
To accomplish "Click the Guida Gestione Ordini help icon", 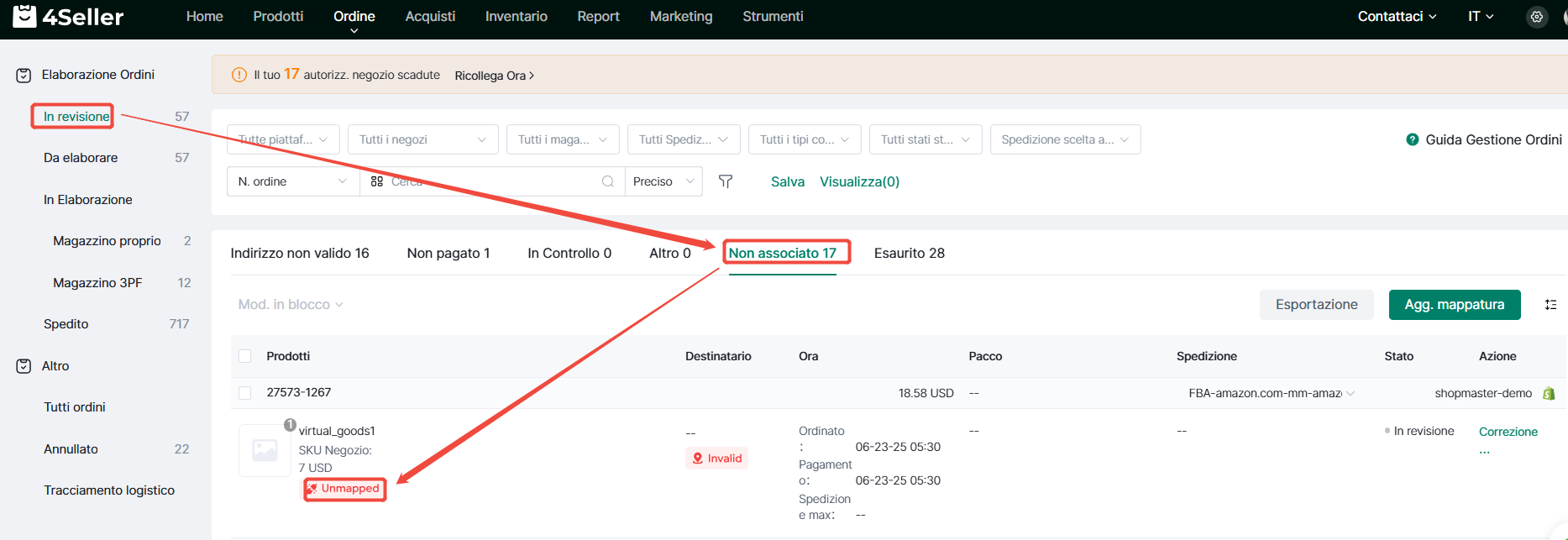I will [1413, 139].
